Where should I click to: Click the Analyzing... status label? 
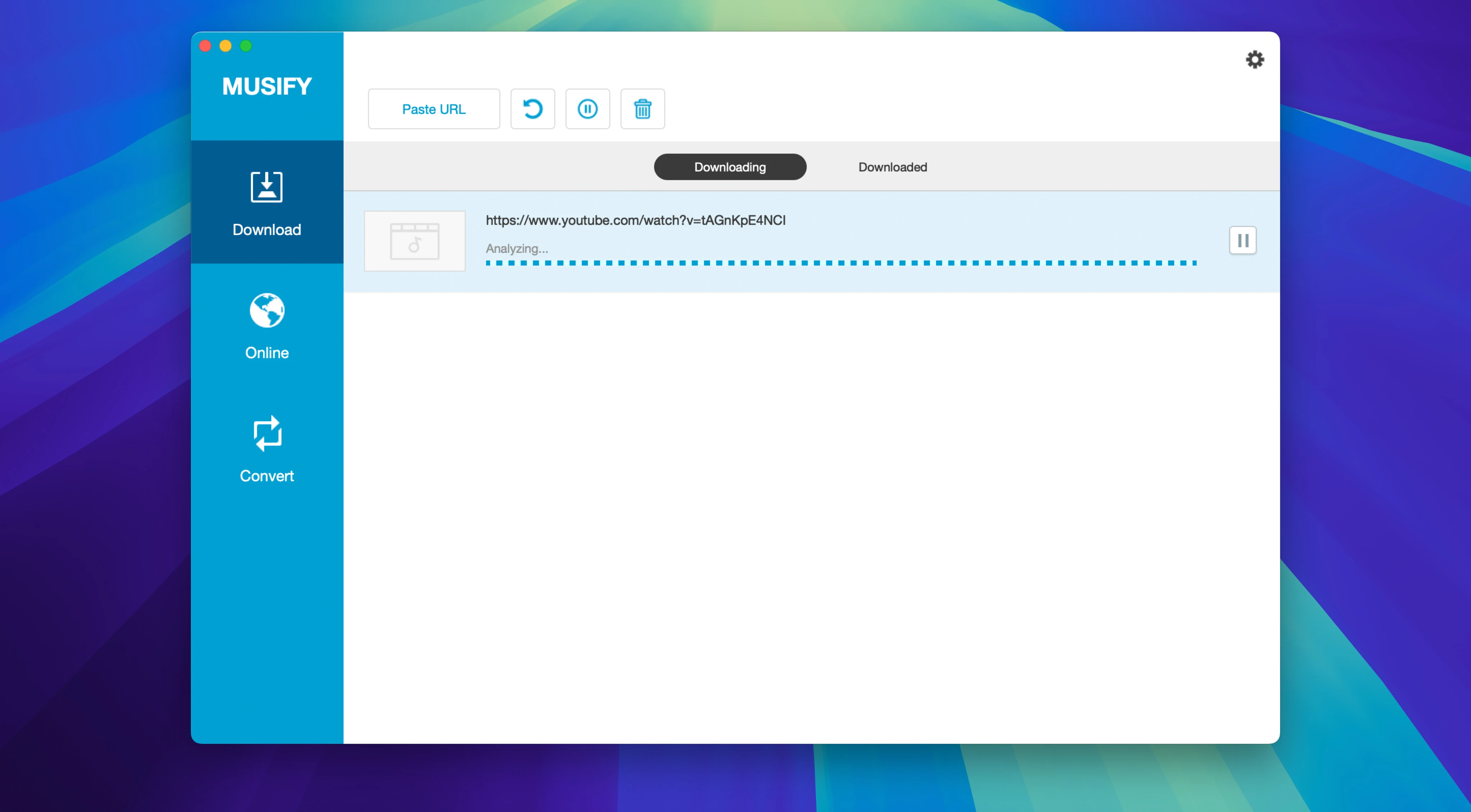click(516, 249)
